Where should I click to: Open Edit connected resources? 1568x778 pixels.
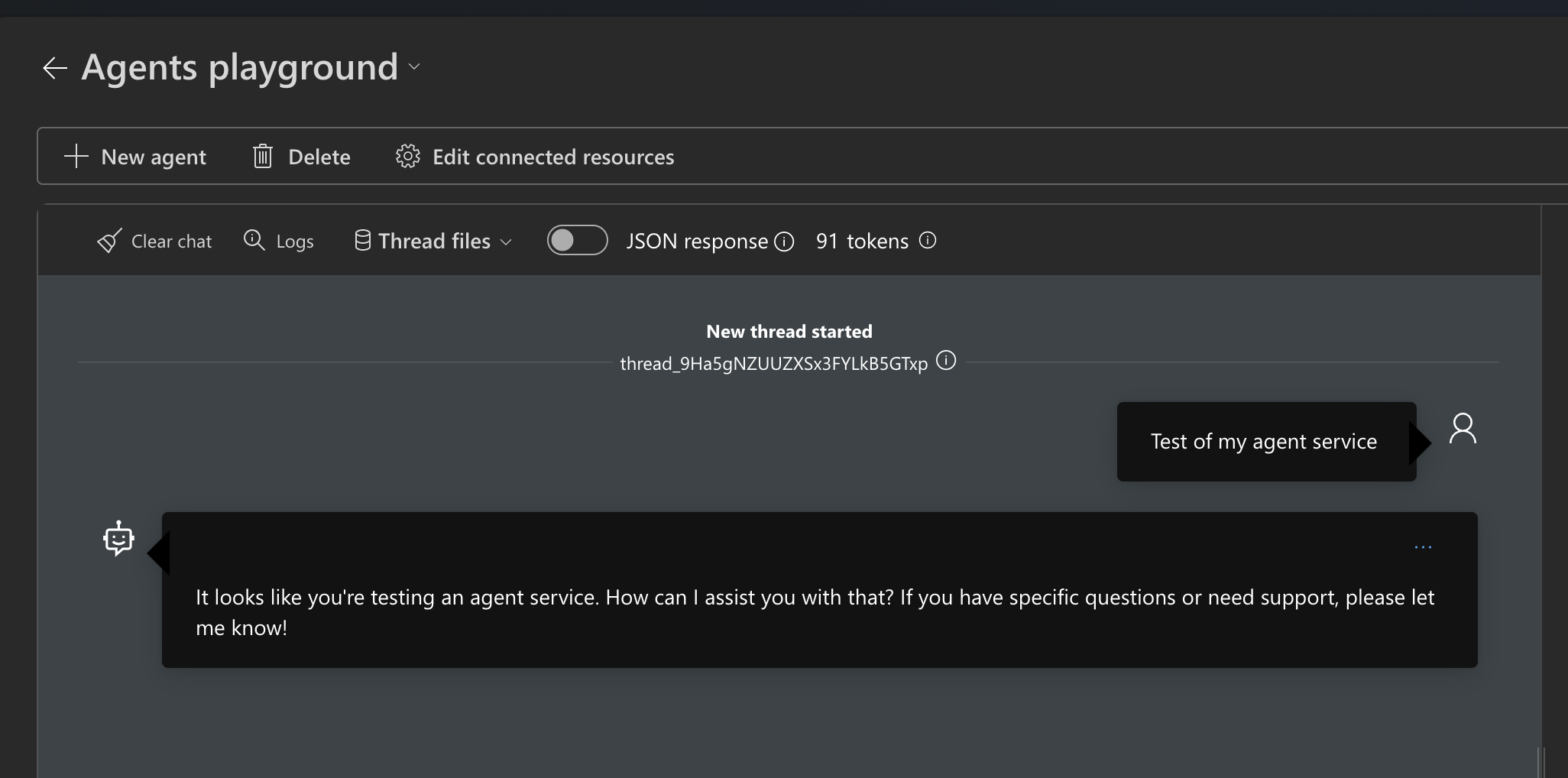click(x=552, y=157)
